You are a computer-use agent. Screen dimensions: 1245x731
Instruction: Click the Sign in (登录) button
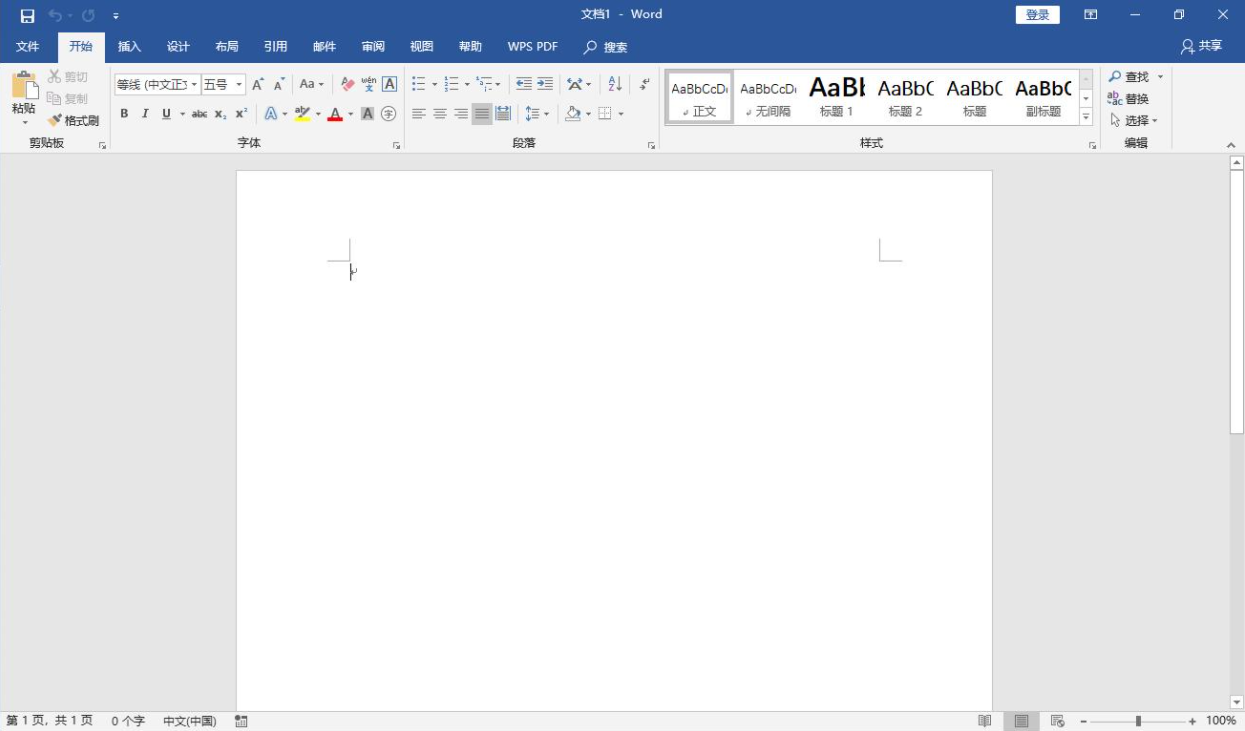click(x=1037, y=15)
